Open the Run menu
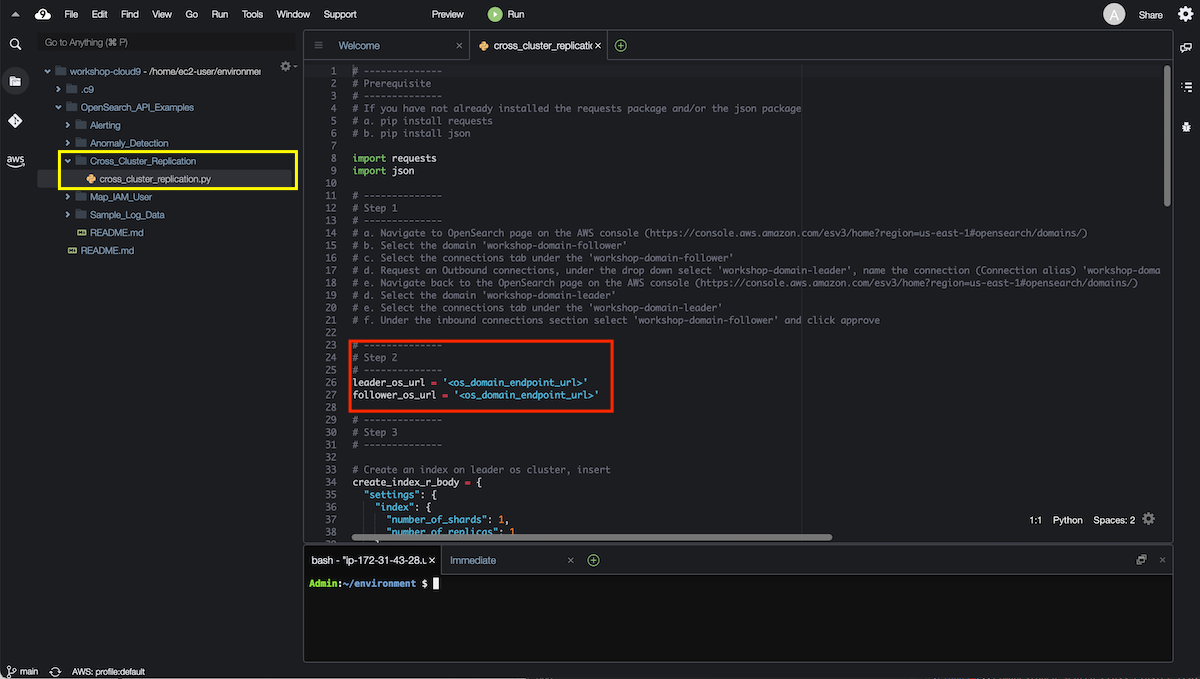 220,15
